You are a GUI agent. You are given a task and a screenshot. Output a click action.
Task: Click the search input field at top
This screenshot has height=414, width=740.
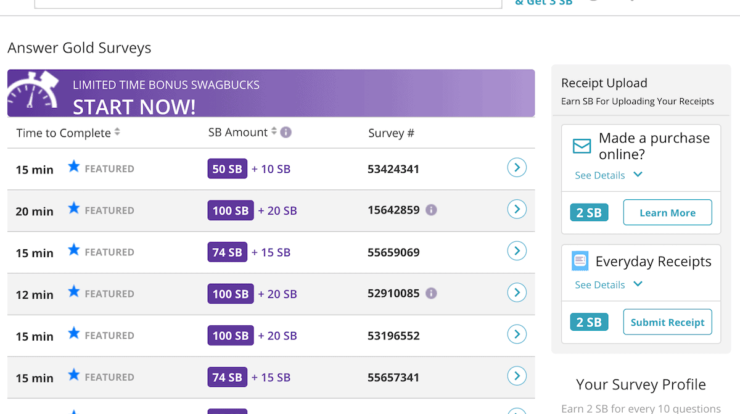click(x=268, y=4)
